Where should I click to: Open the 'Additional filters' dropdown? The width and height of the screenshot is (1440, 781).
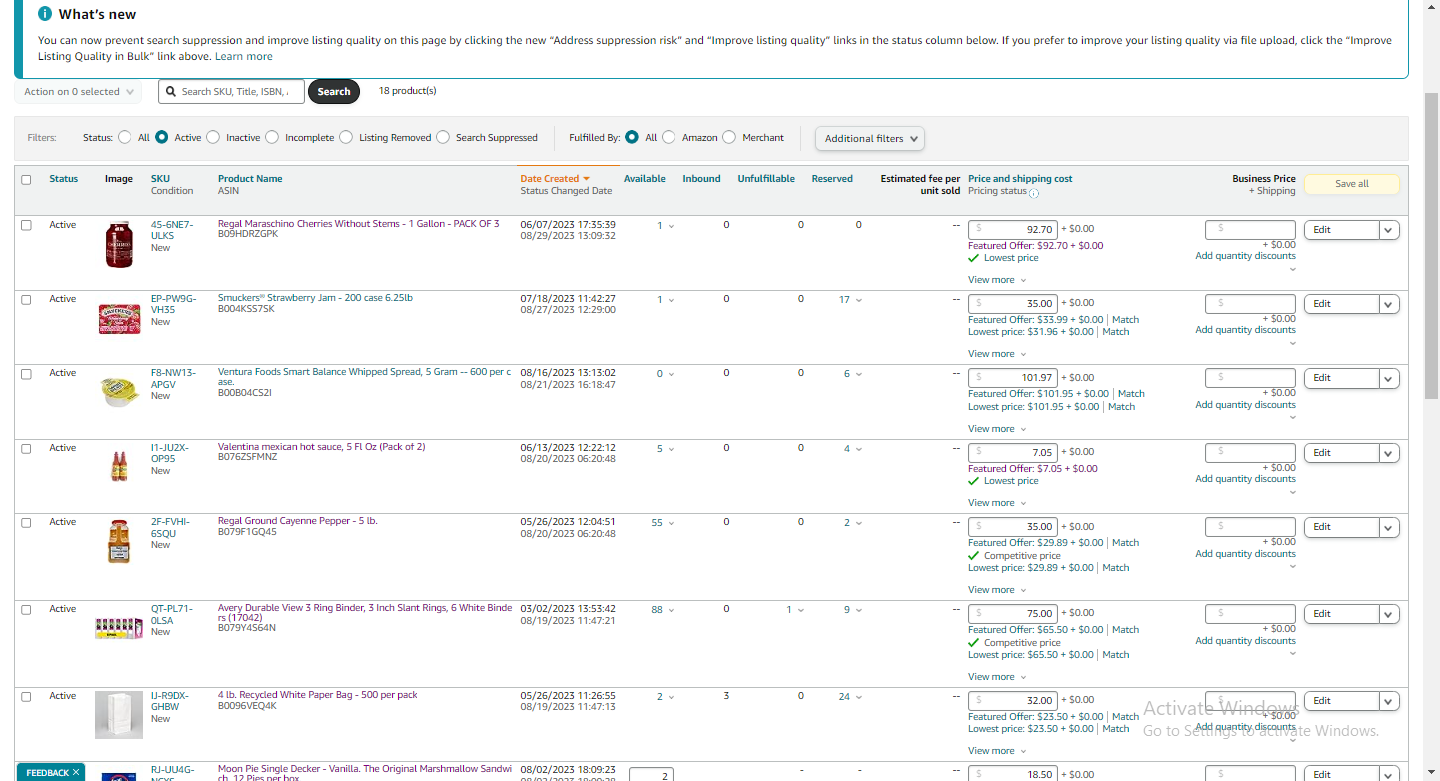(870, 139)
